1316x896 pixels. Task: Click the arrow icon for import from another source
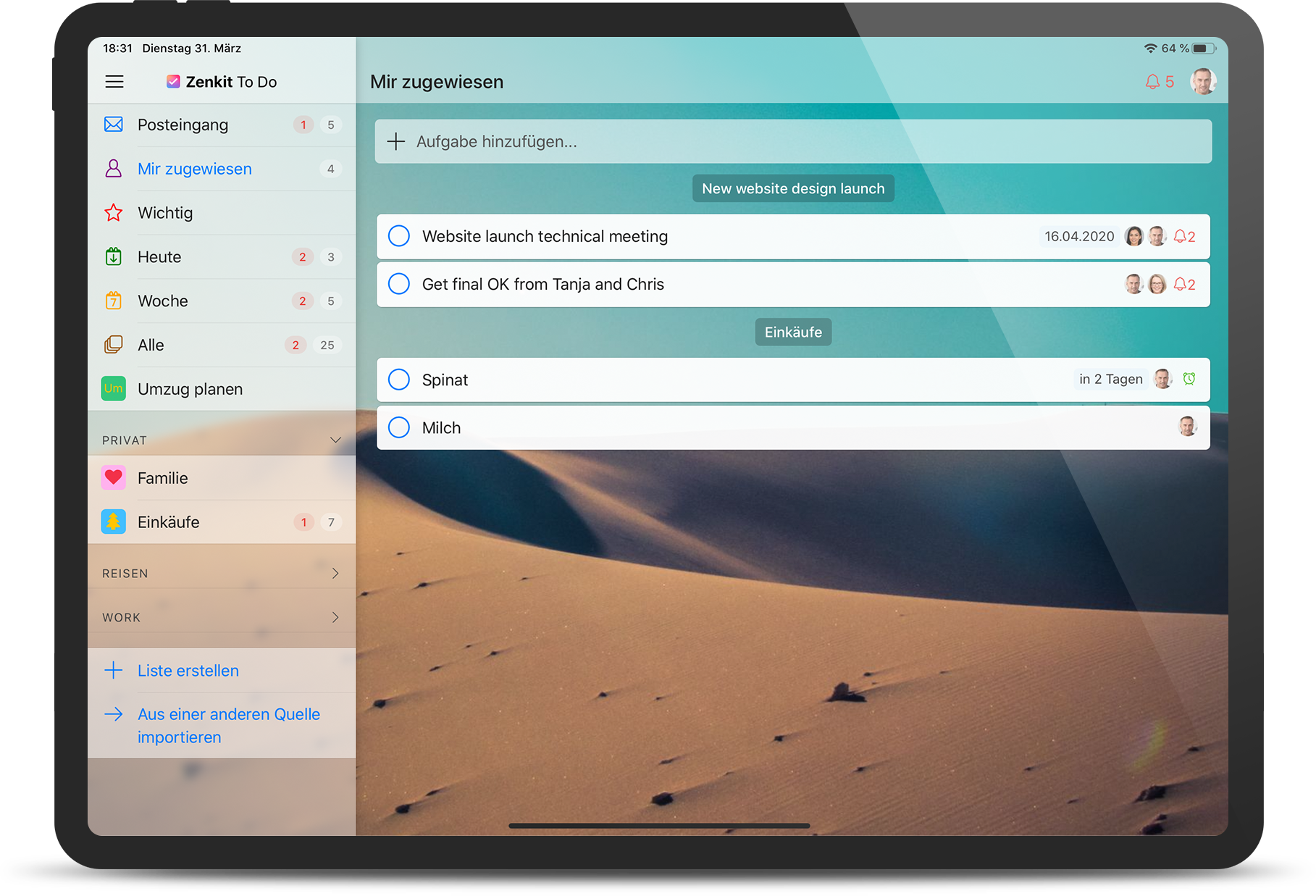(x=114, y=714)
